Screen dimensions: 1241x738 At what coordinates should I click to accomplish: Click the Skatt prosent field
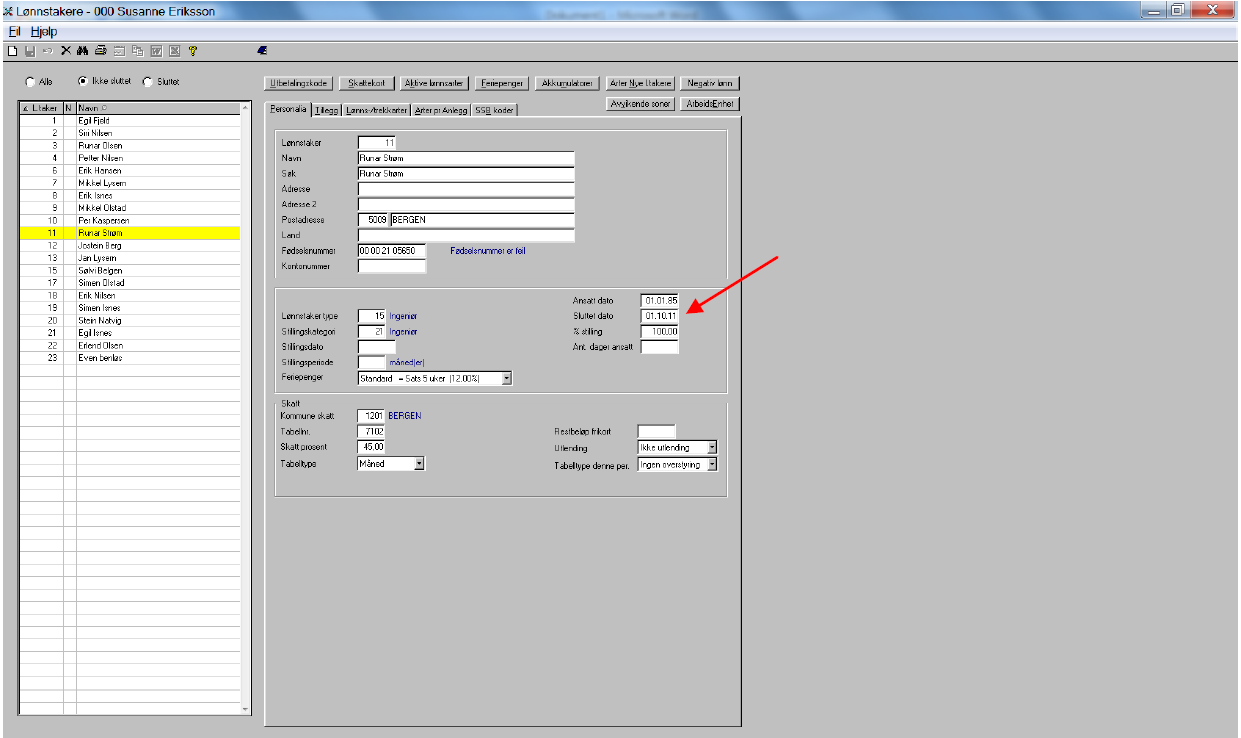coord(371,447)
